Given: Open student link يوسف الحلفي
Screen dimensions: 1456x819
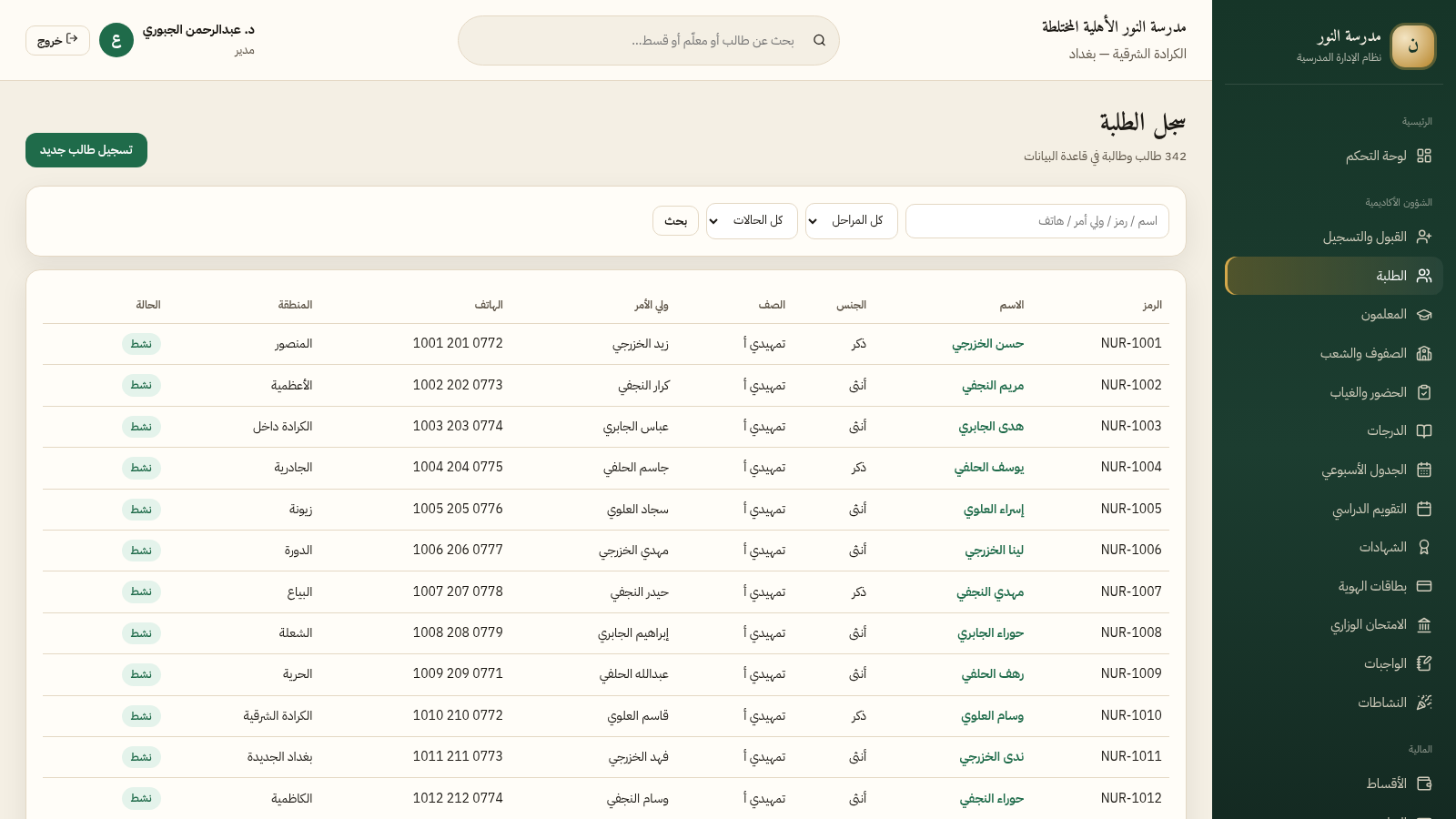Looking at the screenshot, I should (989, 468).
